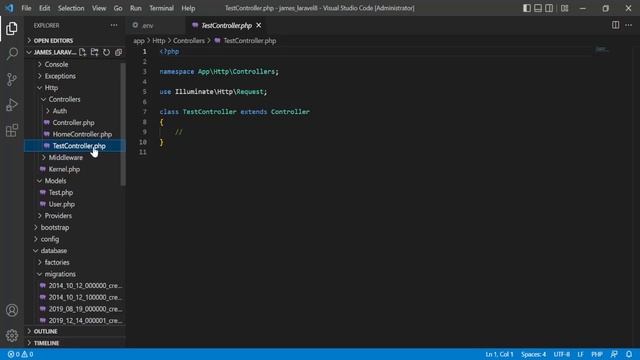
Task: Toggle Panel layout icon in title bar
Action: pyautogui.click(x=538, y=8)
